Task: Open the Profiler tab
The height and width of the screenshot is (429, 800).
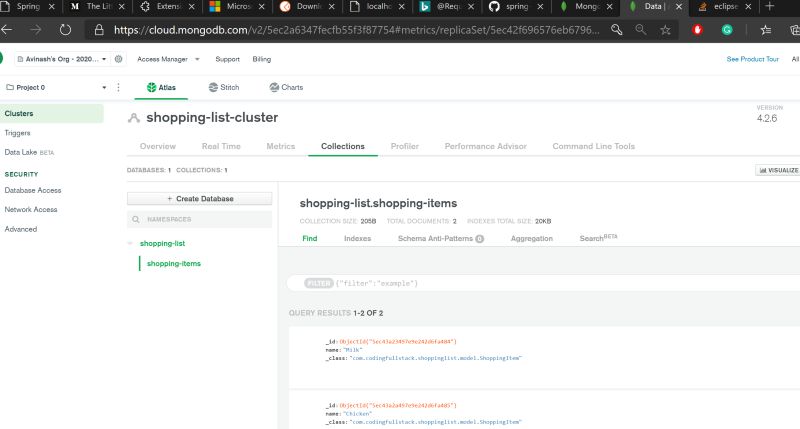Action: click(405, 146)
